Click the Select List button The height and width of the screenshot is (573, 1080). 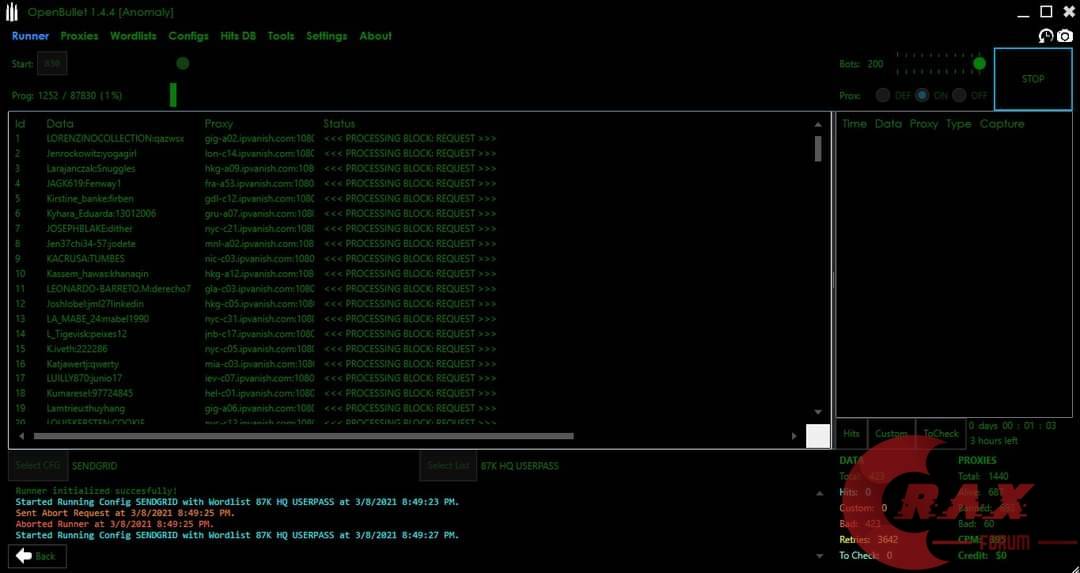tap(448, 466)
